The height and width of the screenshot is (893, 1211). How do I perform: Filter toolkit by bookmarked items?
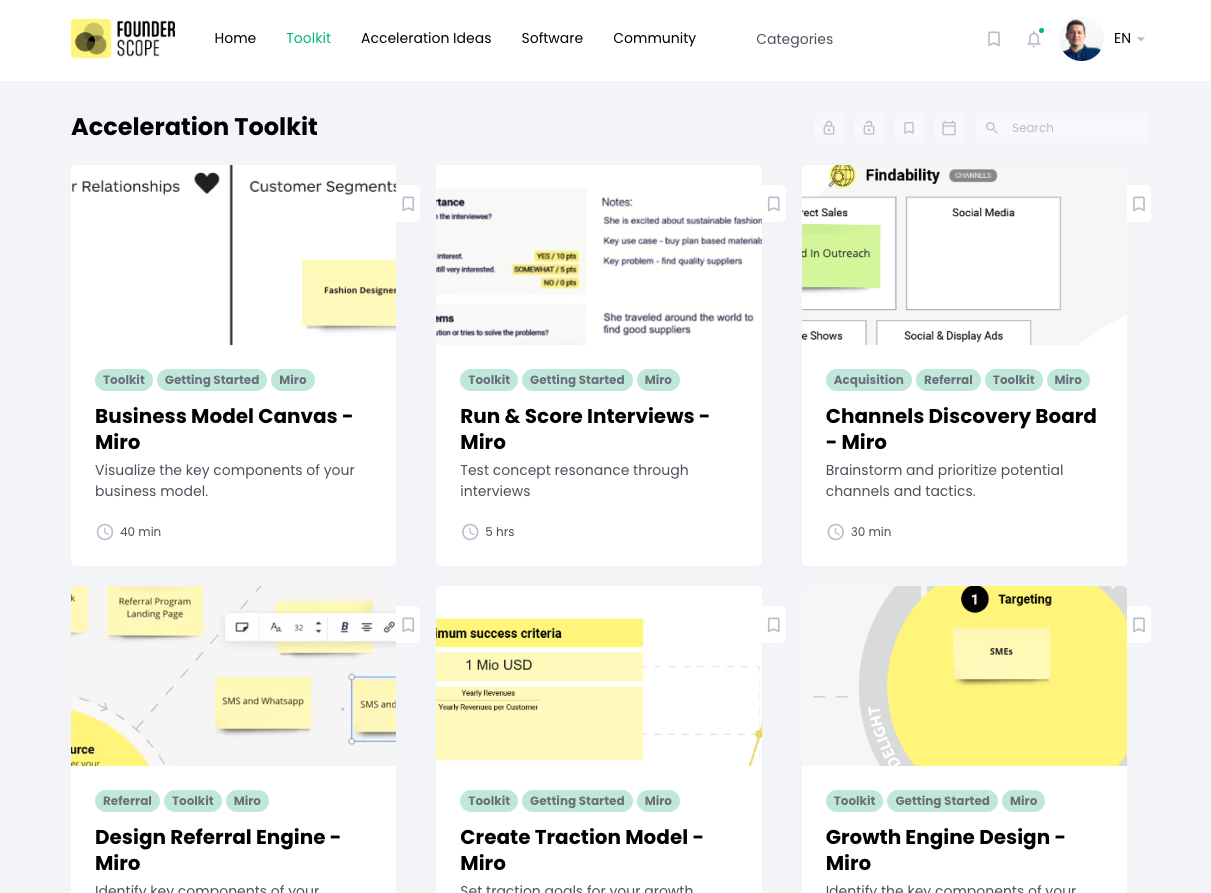tap(909, 128)
